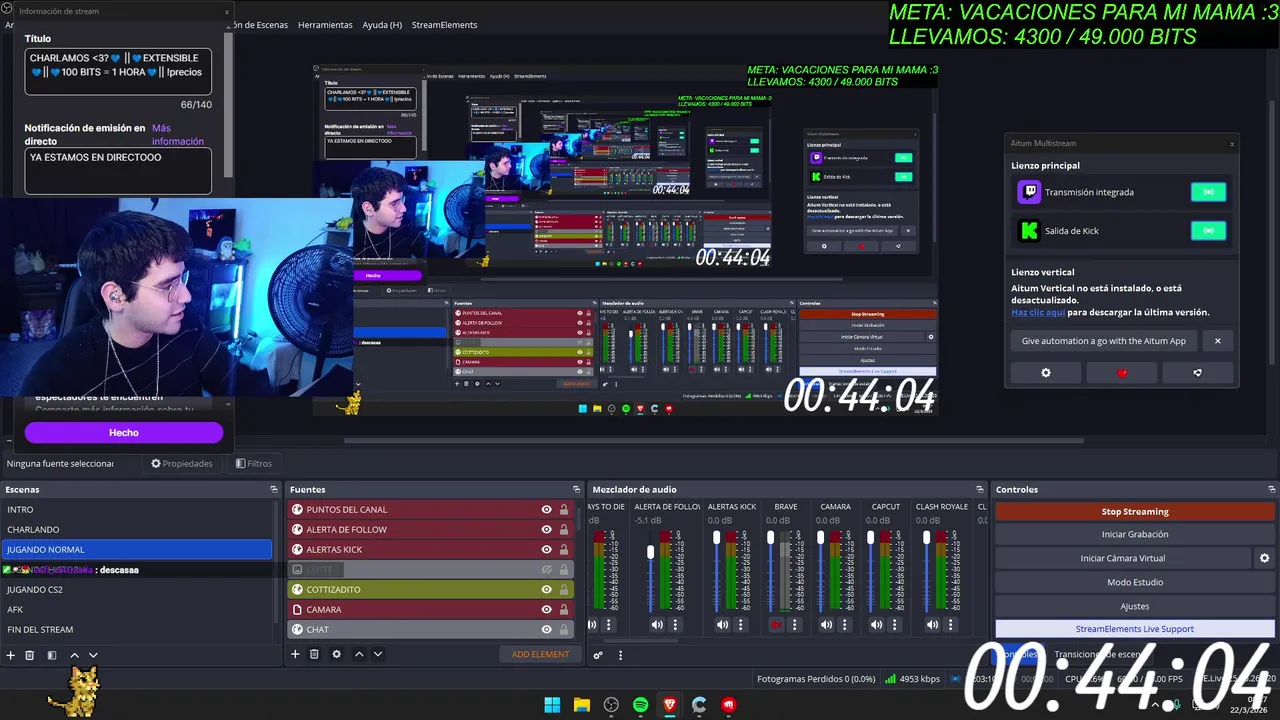The image size is (1280, 720).
Task: Open Brave browser from the taskbar
Action: pyautogui.click(x=670, y=705)
